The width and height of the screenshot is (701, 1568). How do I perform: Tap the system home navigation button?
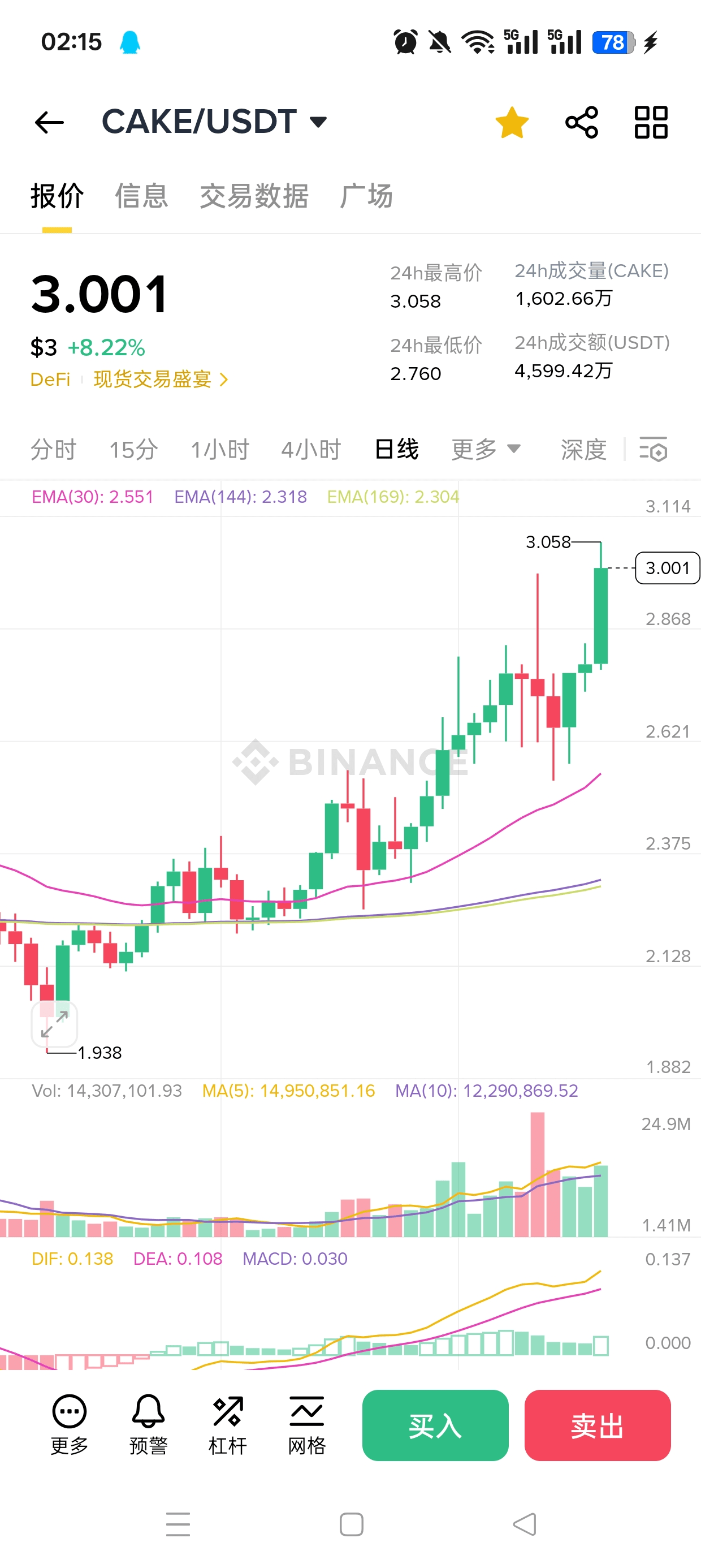[x=352, y=1524]
